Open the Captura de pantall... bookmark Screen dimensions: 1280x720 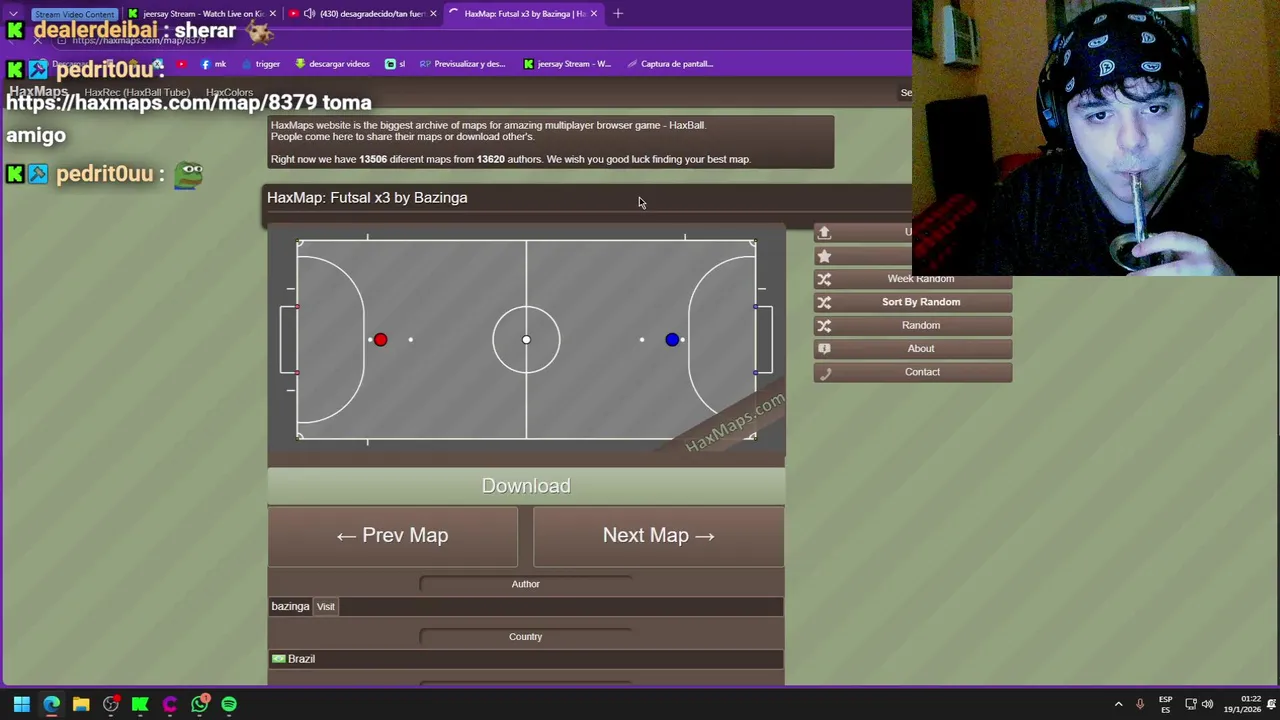(x=670, y=64)
